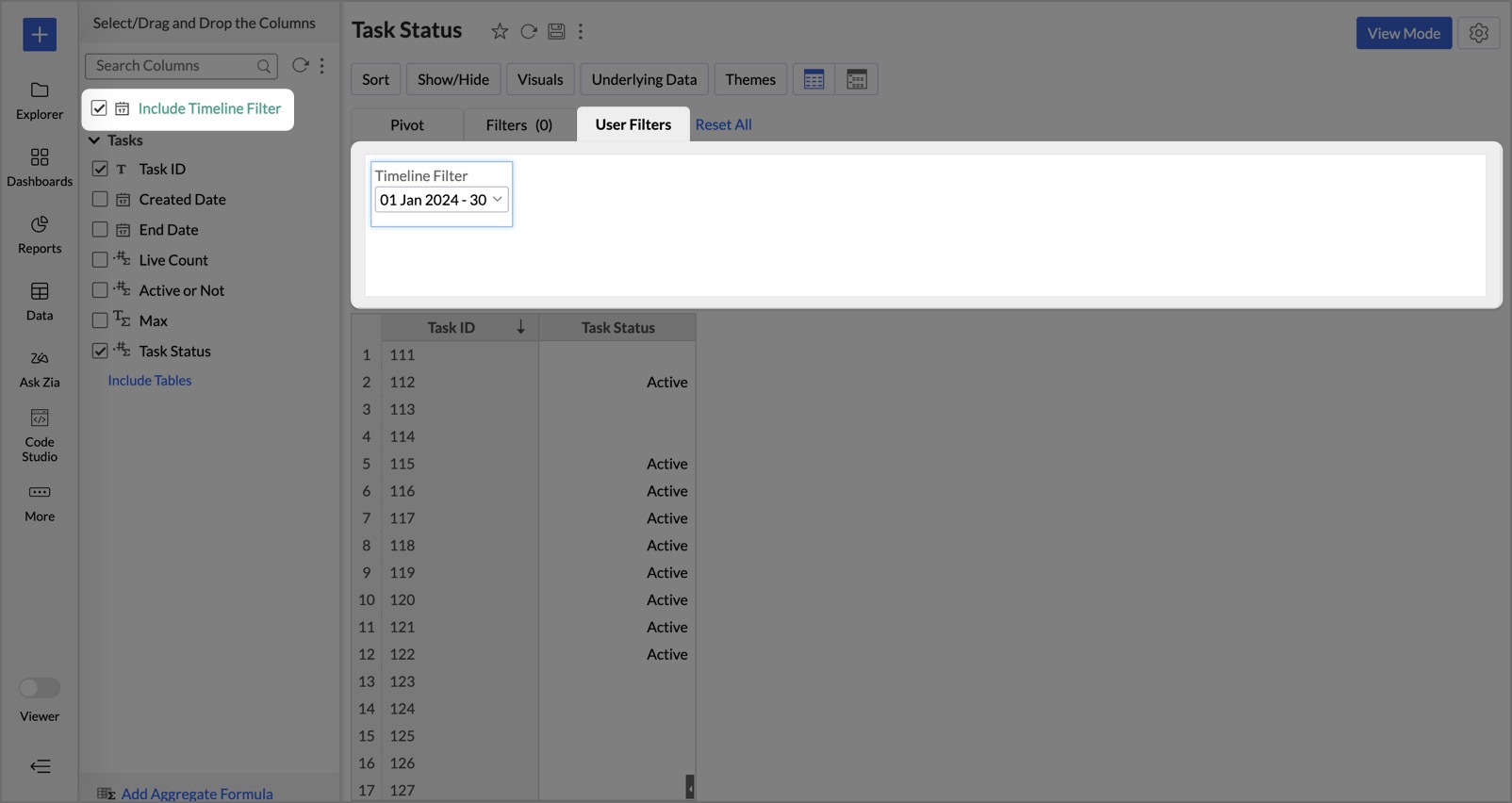Go to Reports in the sidebar

point(40,235)
